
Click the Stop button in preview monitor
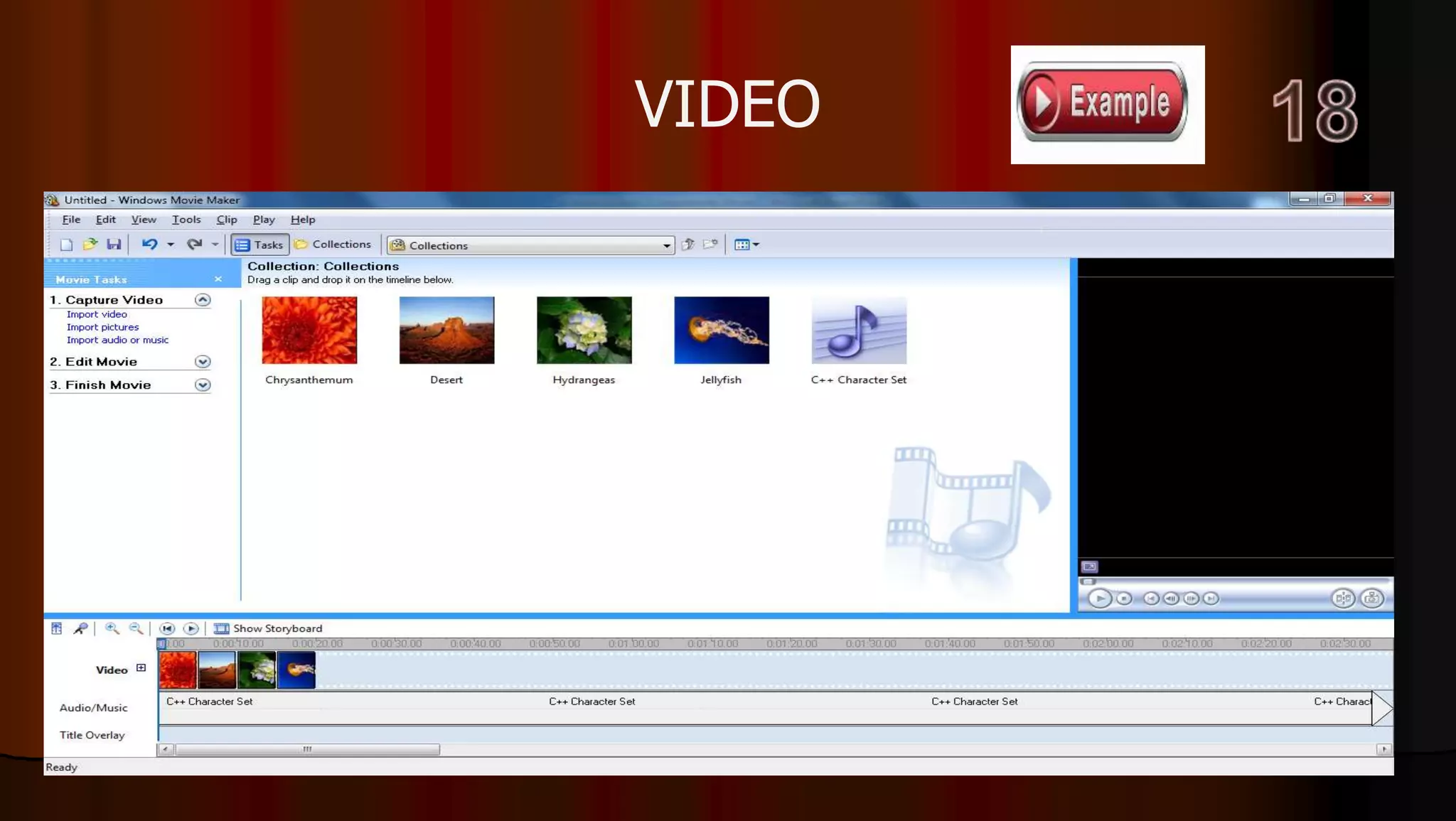[1124, 599]
